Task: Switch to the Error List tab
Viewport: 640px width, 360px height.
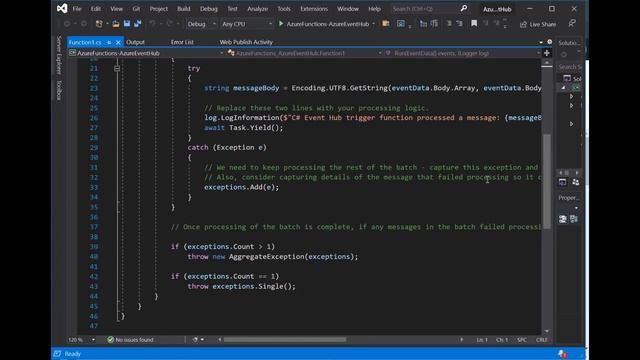Action: tap(182, 42)
